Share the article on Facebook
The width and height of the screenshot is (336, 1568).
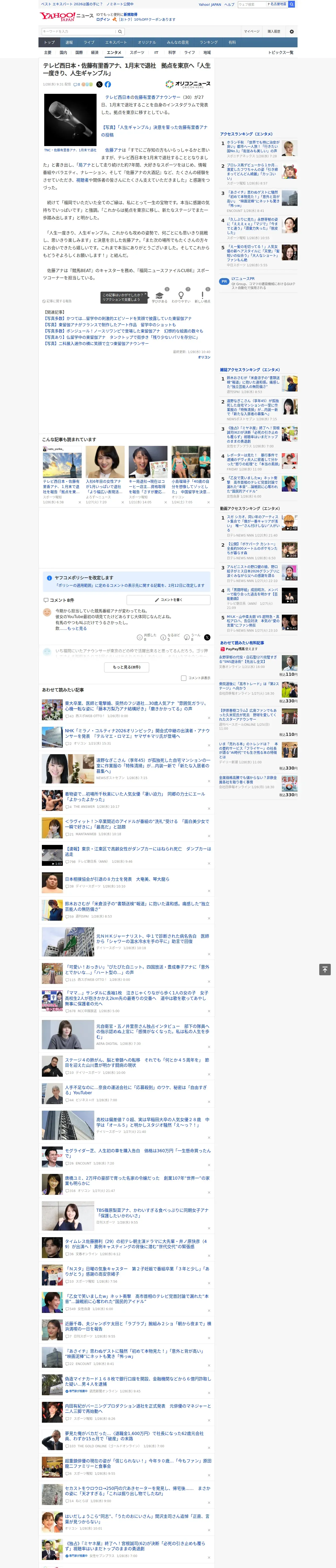point(108,85)
